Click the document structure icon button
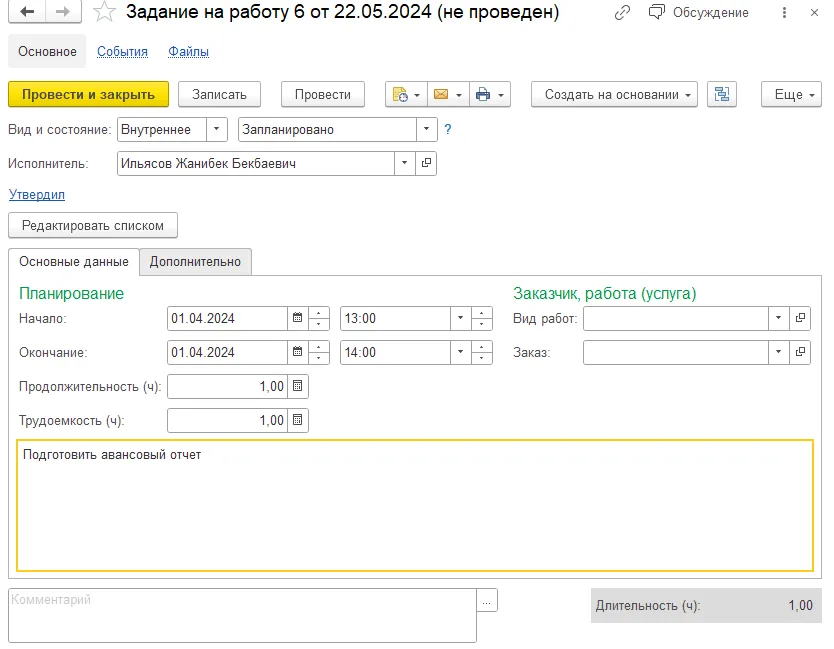The width and height of the screenshot is (834, 649). pyautogui.click(x=722, y=95)
